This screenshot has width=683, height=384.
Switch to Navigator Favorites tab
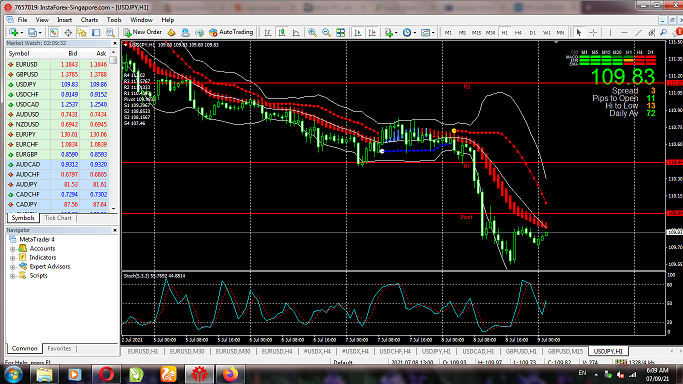coord(59,348)
